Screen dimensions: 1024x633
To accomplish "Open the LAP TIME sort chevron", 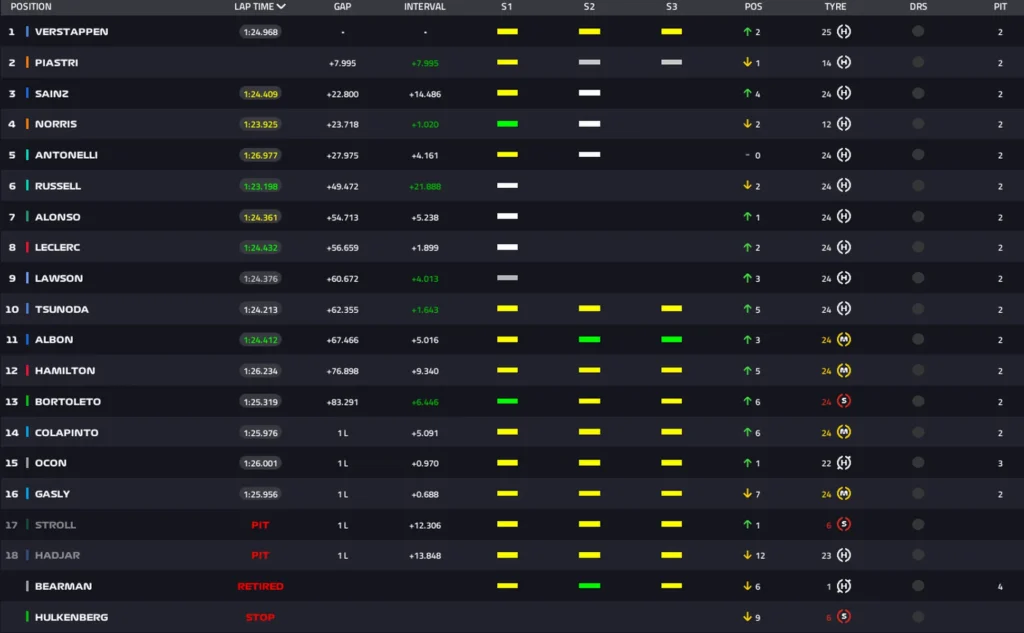I will point(282,6).
